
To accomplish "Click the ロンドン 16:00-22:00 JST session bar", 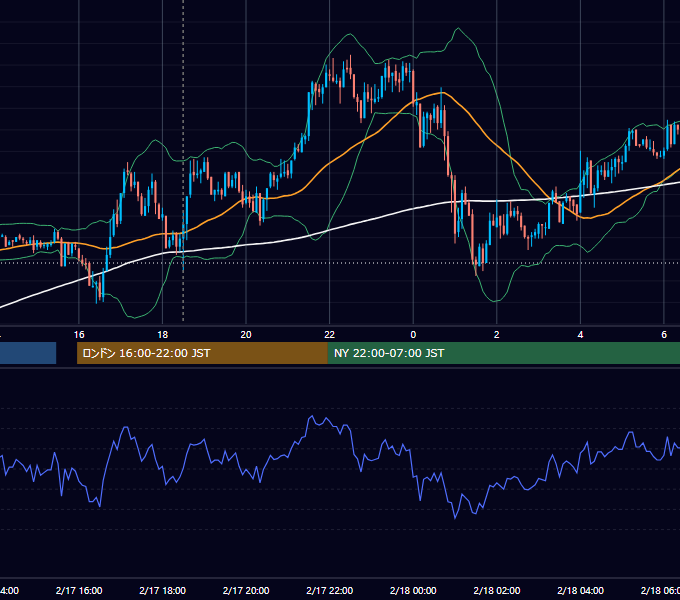I will (x=202, y=353).
